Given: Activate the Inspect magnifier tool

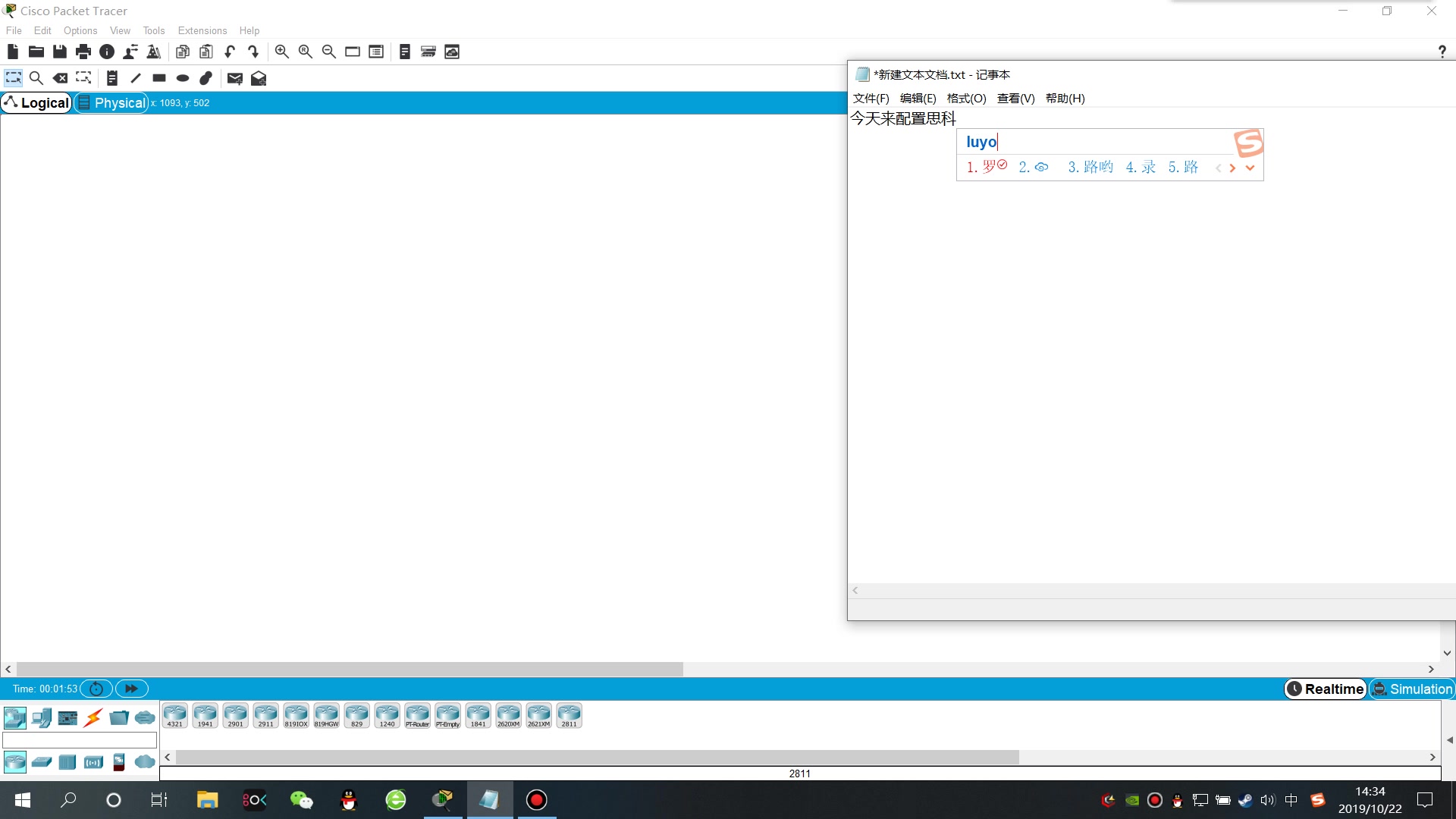Looking at the screenshot, I should click(36, 78).
